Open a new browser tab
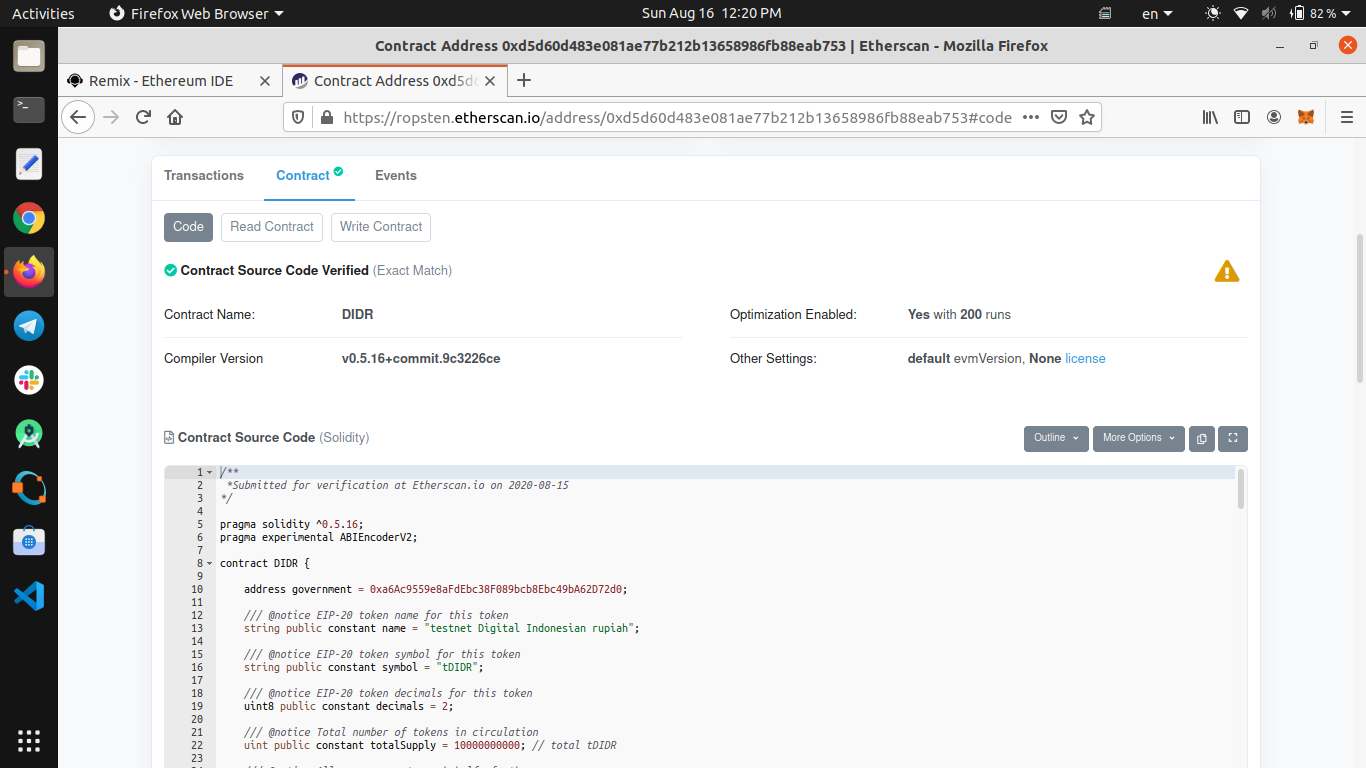This screenshot has height=768, width=1366. point(523,81)
